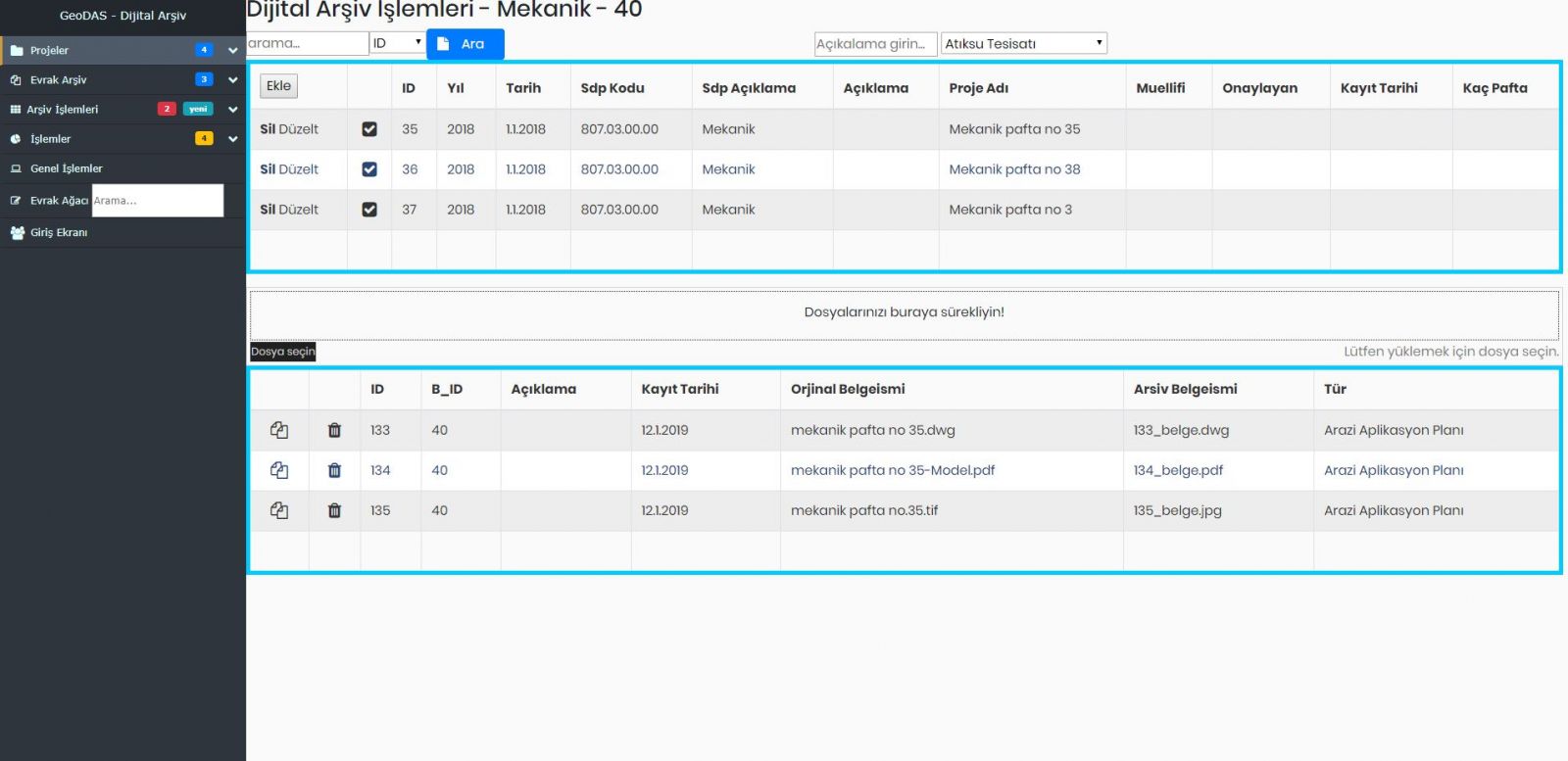1568x761 pixels.
Task: Open the Arşiv İşlemleri sidebar menu
Action: (x=63, y=110)
